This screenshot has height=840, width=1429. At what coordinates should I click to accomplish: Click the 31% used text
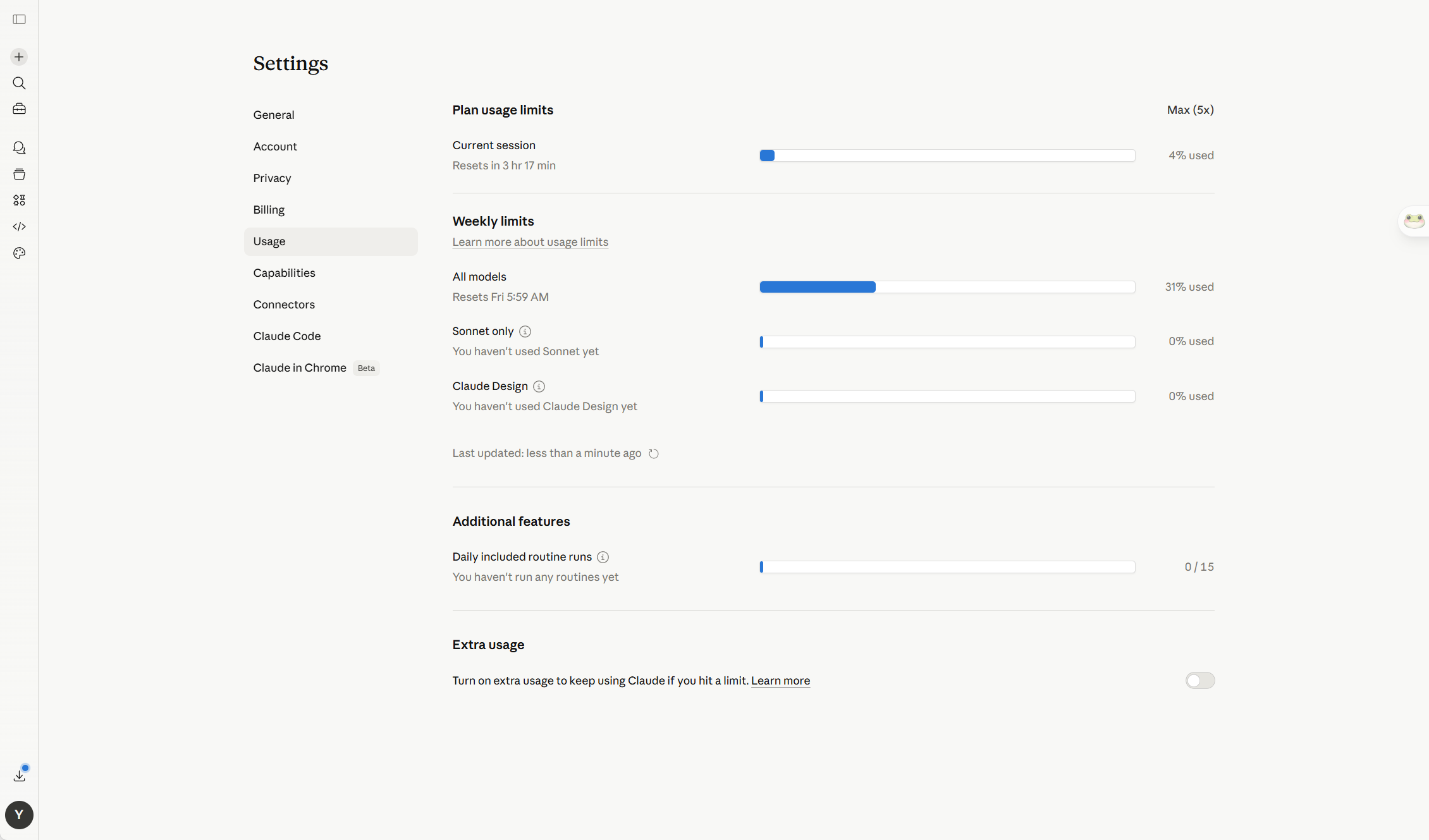click(x=1189, y=287)
